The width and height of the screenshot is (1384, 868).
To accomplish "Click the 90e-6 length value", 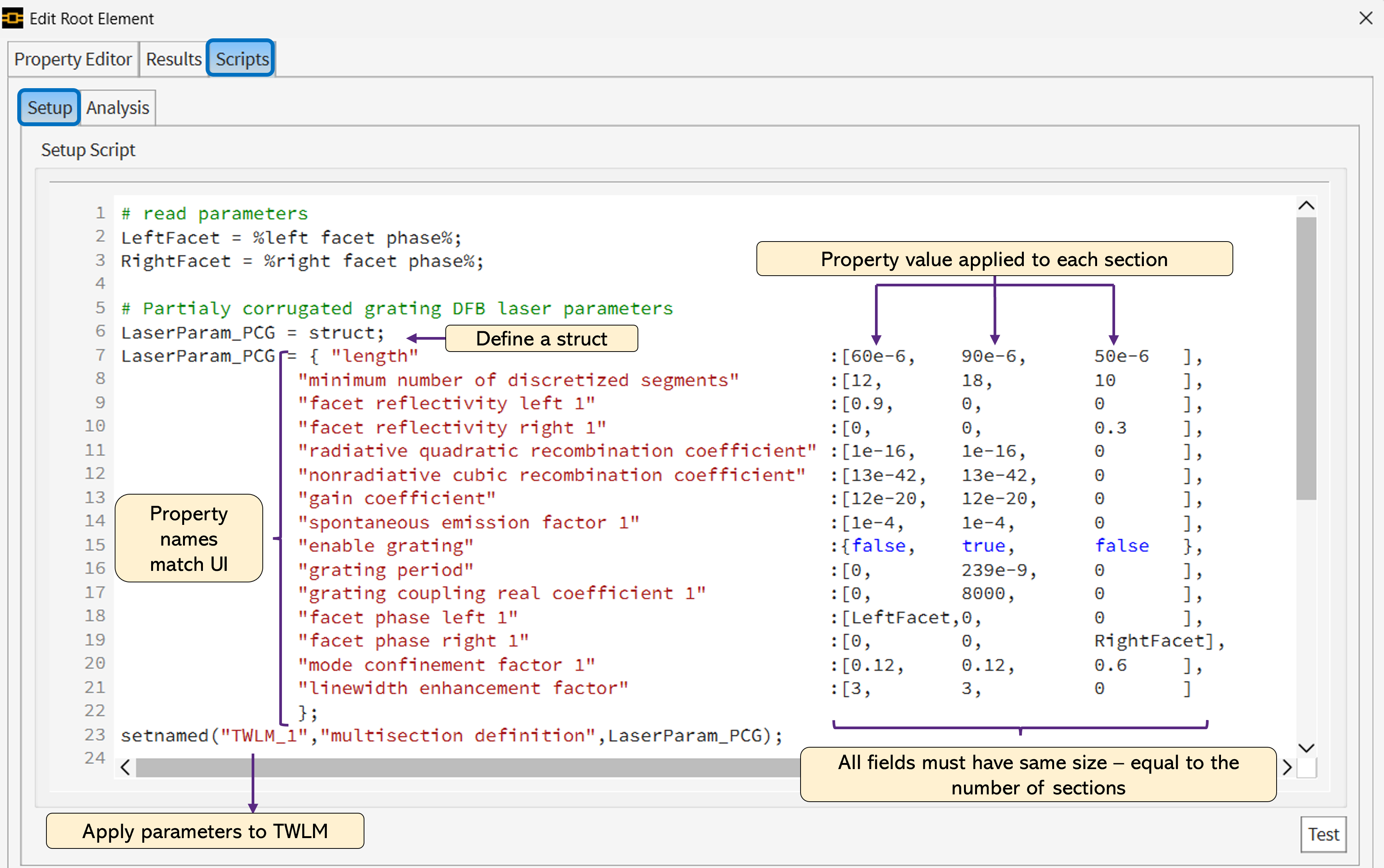I will point(989,357).
